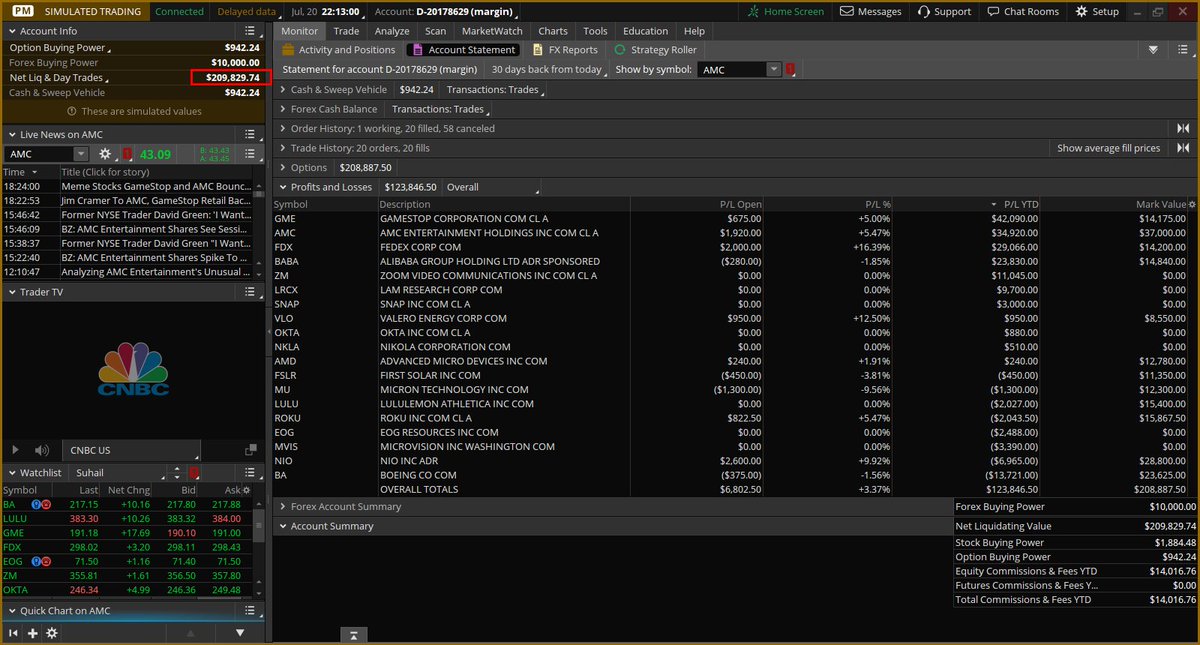Open the Home Screen icon
The image size is (1200, 645).
(x=754, y=12)
